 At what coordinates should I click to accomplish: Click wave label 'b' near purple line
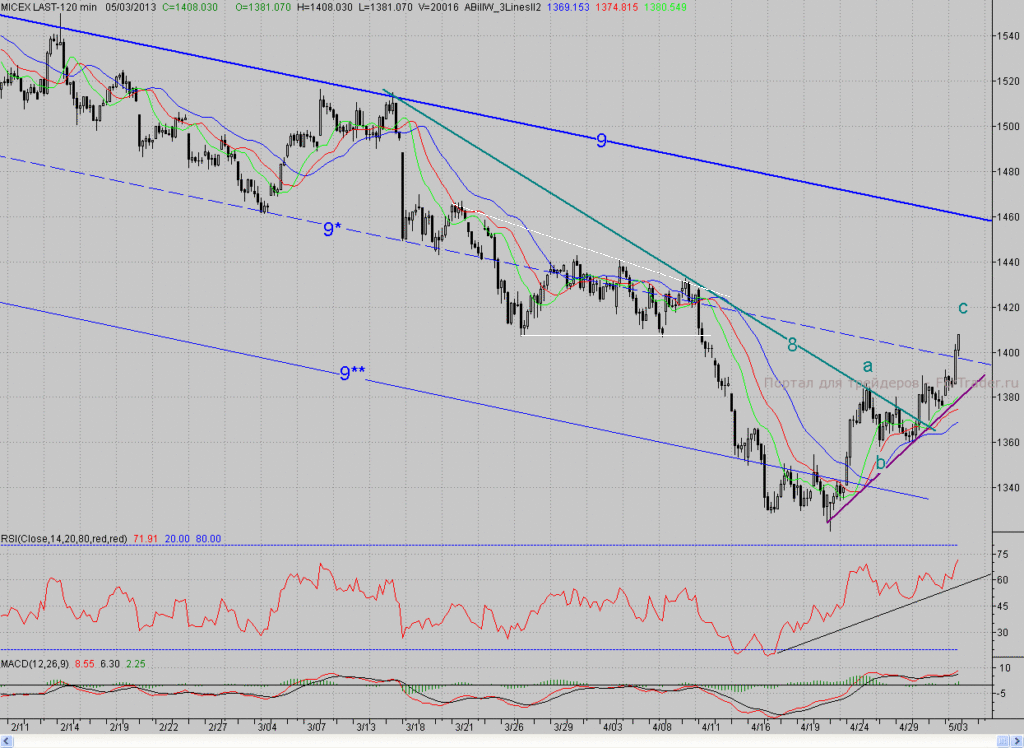click(880, 463)
